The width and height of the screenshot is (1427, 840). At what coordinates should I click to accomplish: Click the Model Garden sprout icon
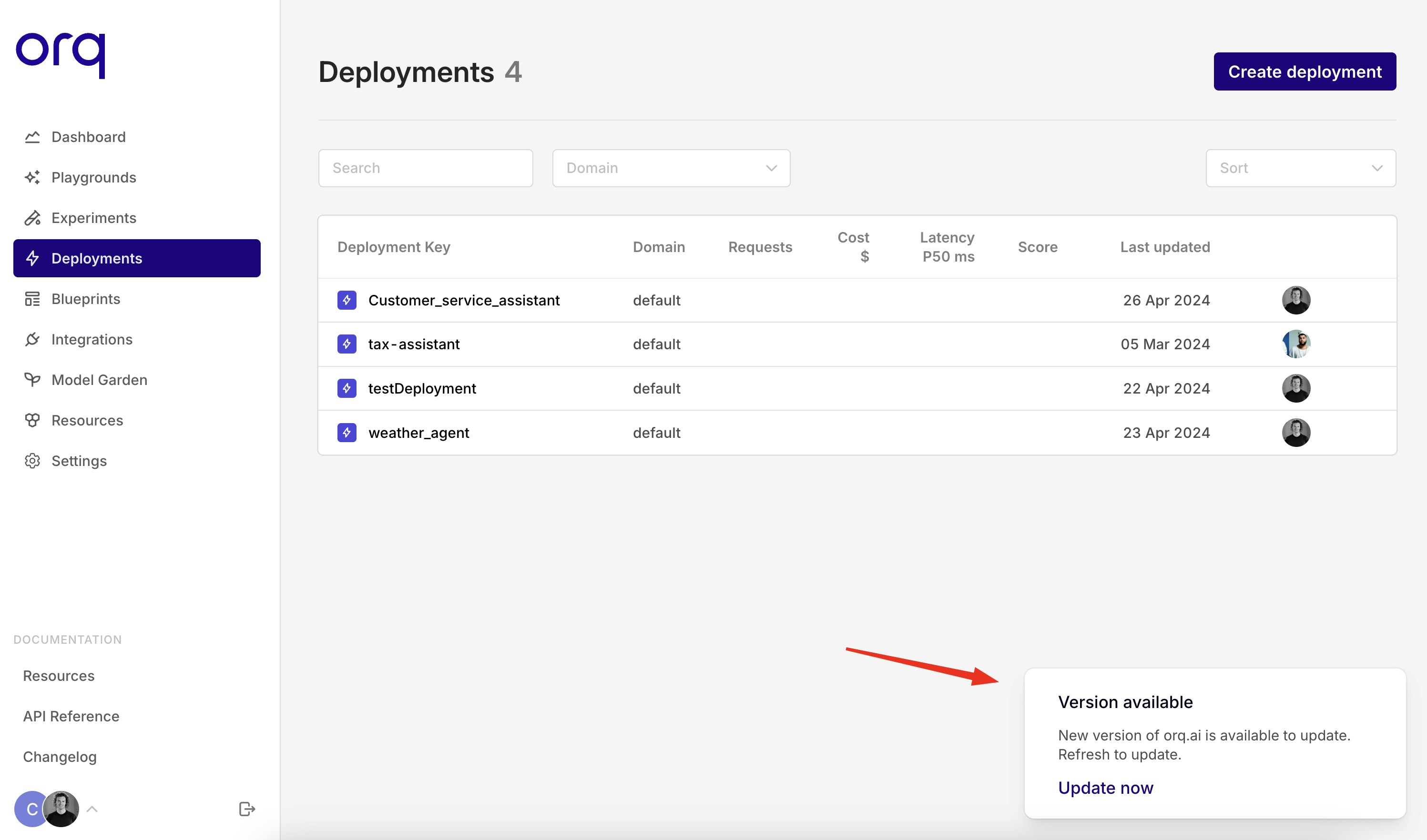pos(32,380)
